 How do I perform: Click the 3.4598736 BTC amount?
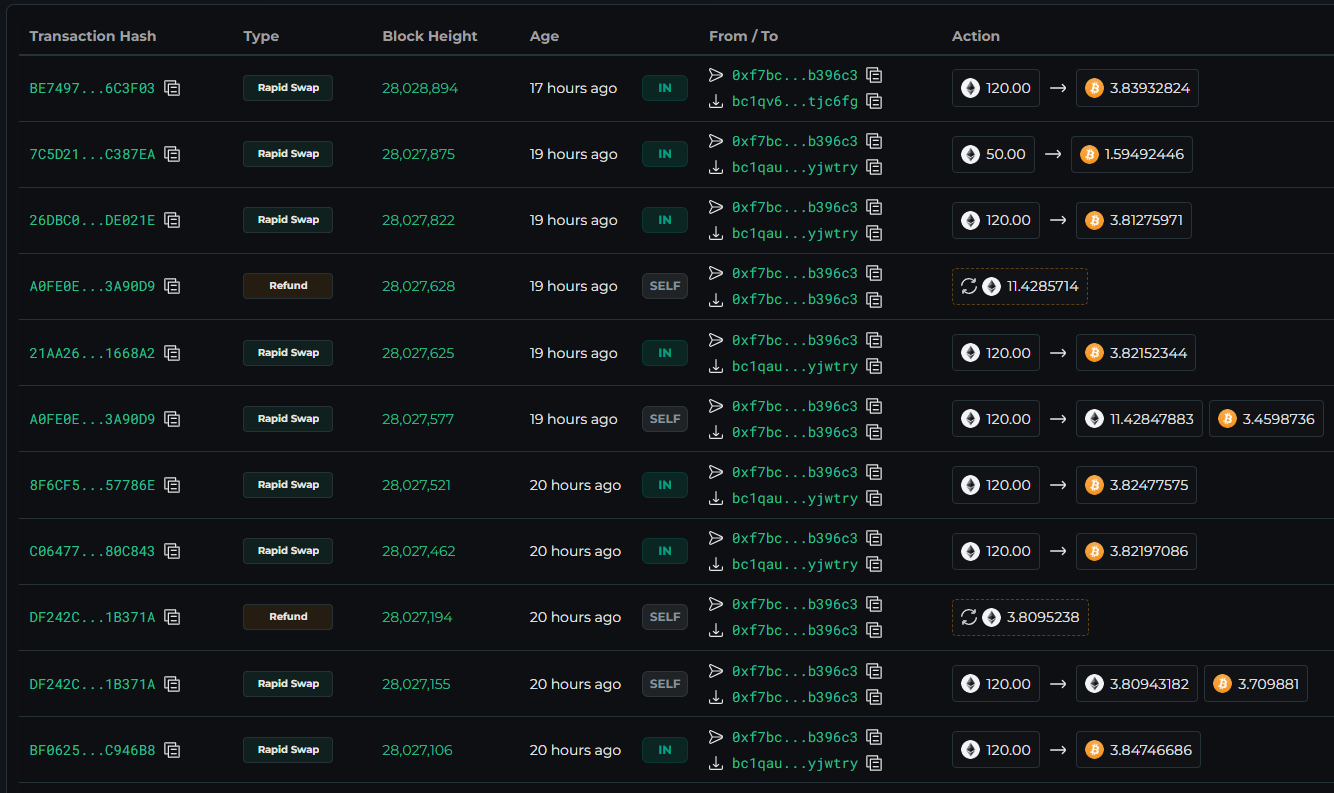[1266, 419]
